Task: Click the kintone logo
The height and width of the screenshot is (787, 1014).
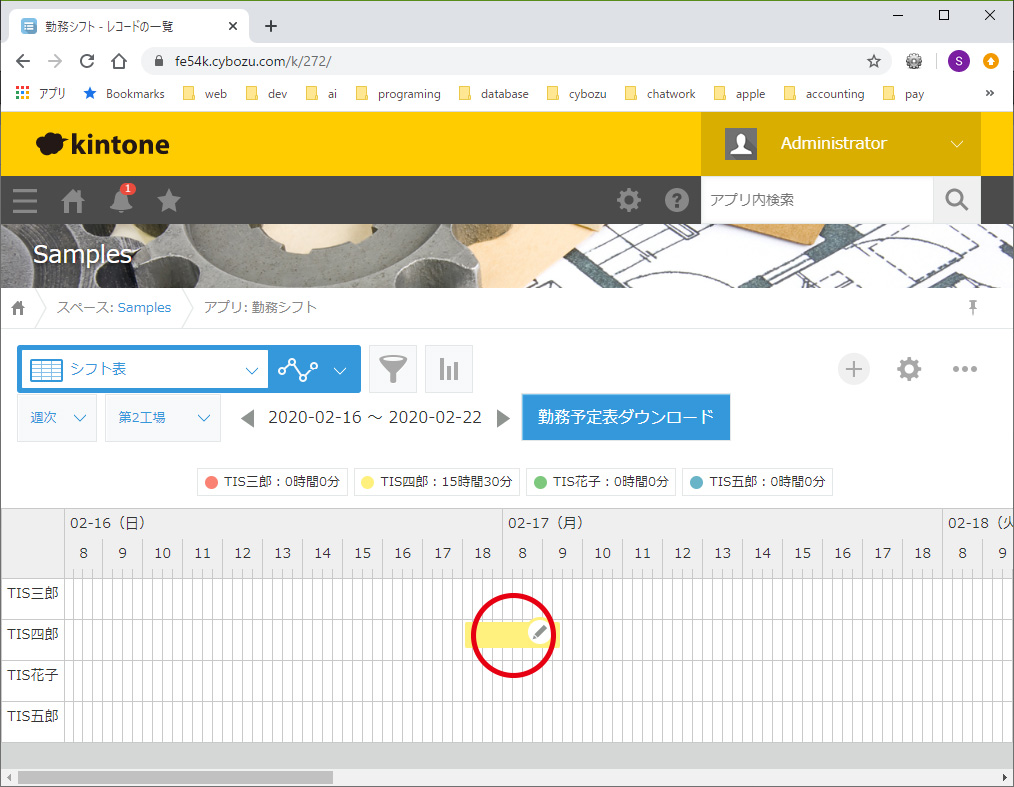Action: [x=103, y=144]
